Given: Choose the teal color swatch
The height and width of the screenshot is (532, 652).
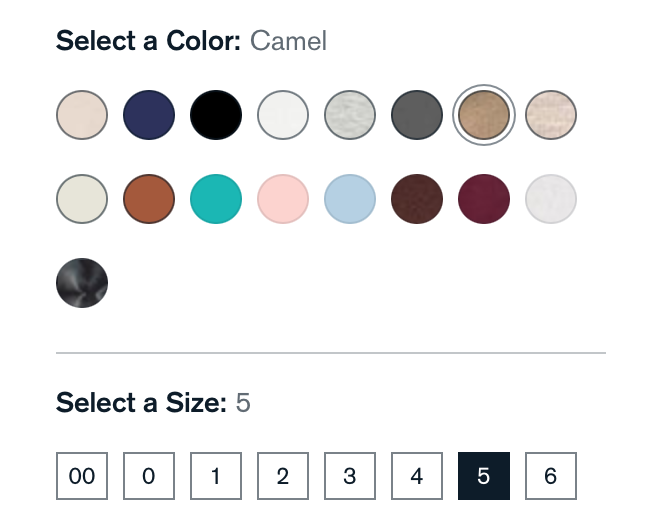Looking at the screenshot, I should click(216, 199).
